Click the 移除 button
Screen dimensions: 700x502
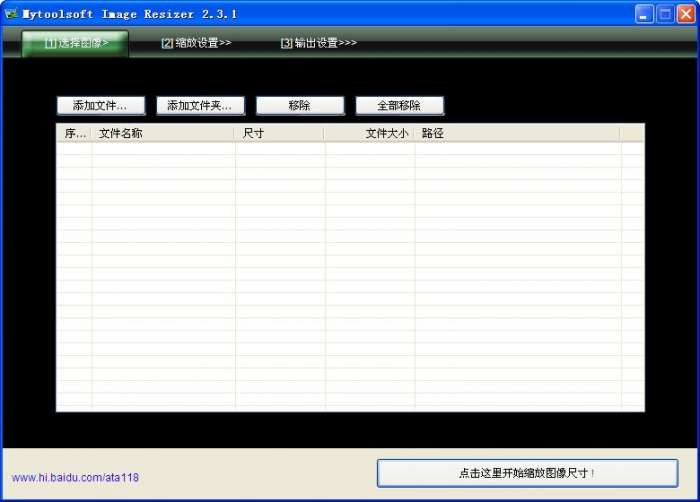tap(300, 106)
